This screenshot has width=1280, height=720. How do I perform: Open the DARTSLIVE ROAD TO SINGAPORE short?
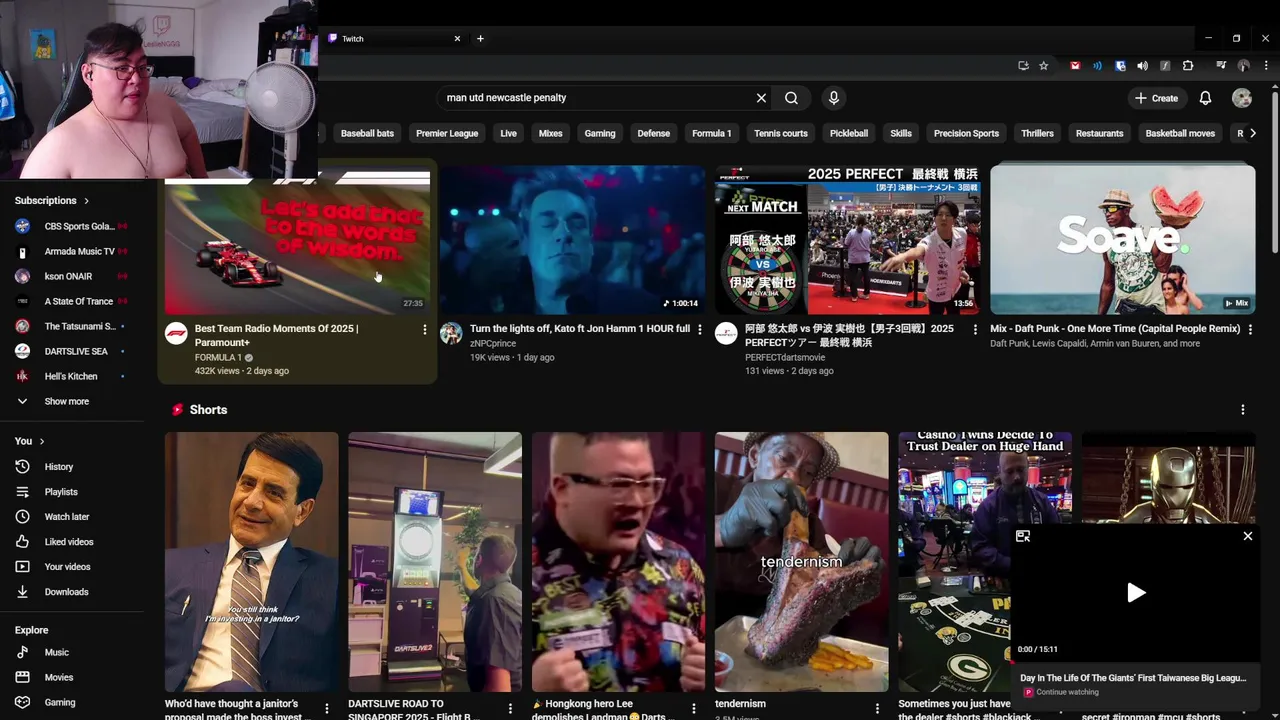point(435,562)
